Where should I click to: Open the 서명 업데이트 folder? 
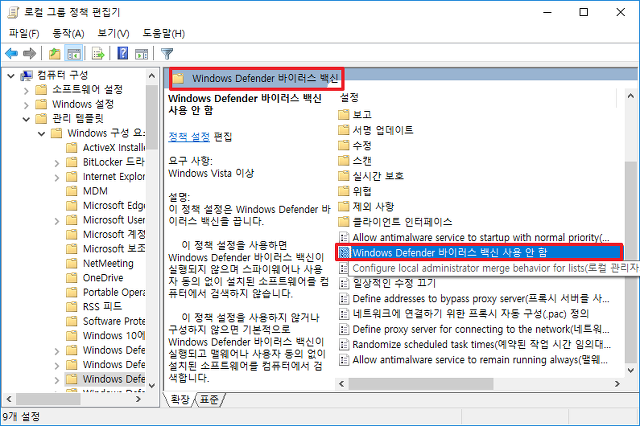pos(376,130)
